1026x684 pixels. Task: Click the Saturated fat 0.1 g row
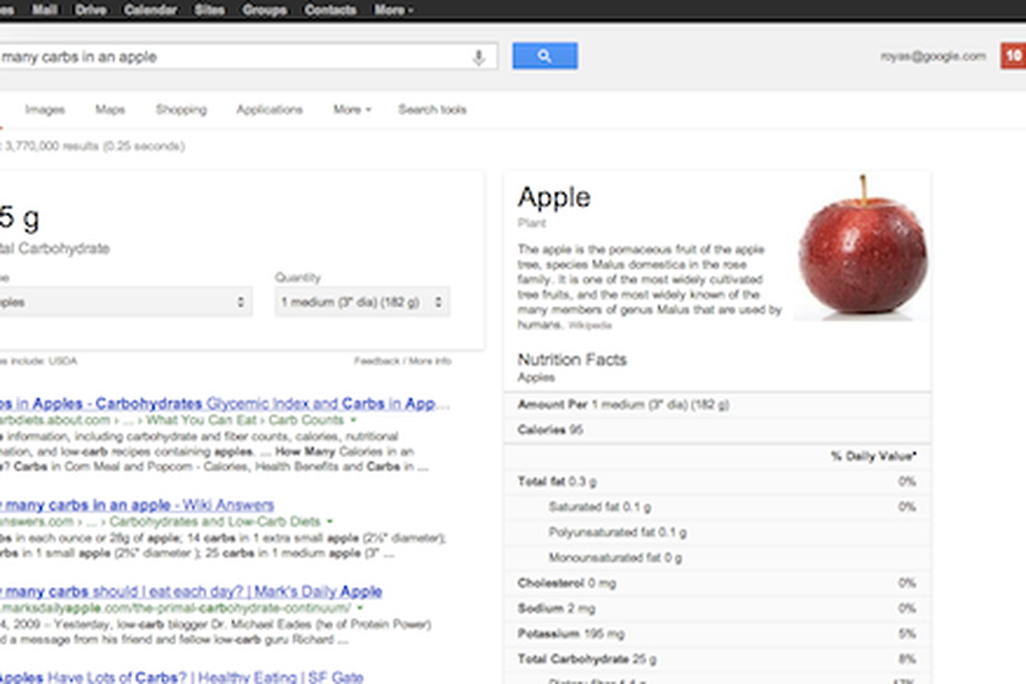point(717,507)
